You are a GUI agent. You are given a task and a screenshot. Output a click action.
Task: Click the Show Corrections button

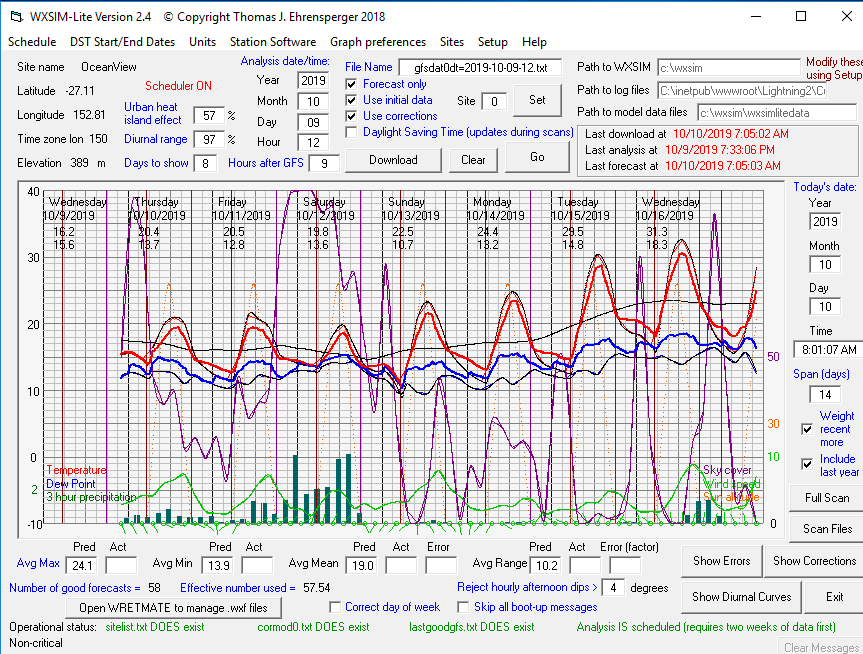click(x=814, y=561)
